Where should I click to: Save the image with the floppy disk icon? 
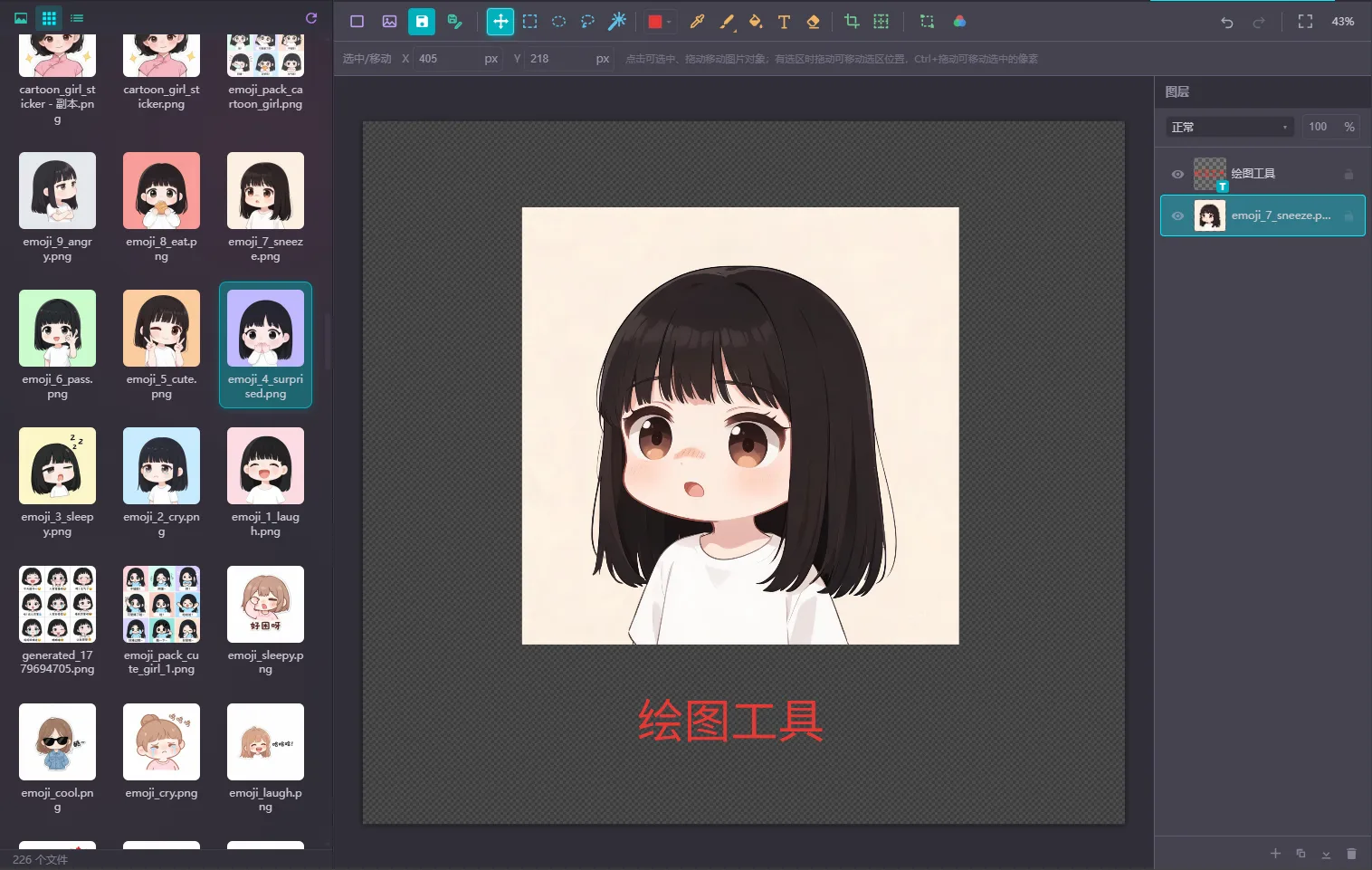point(422,22)
